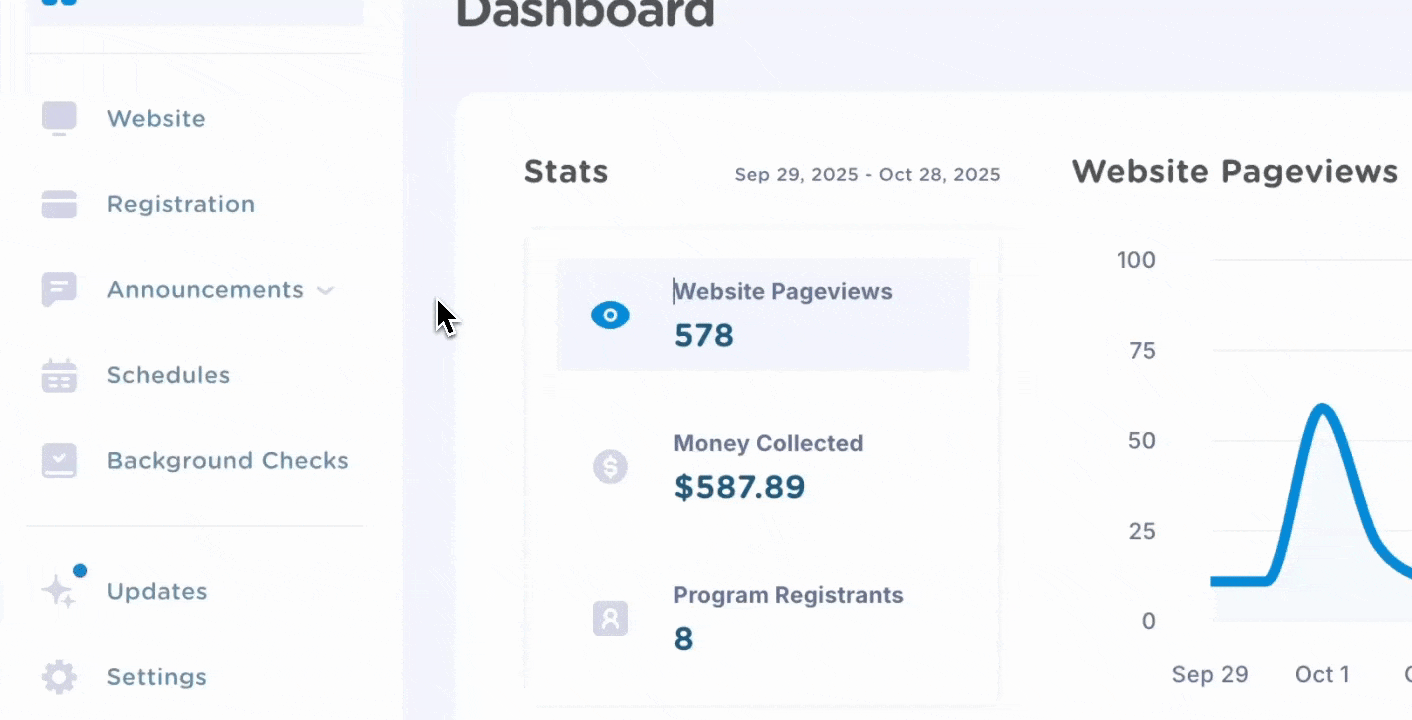
Task: Click the Sep 29 - Oct 28 date range
Action: coord(867,174)
